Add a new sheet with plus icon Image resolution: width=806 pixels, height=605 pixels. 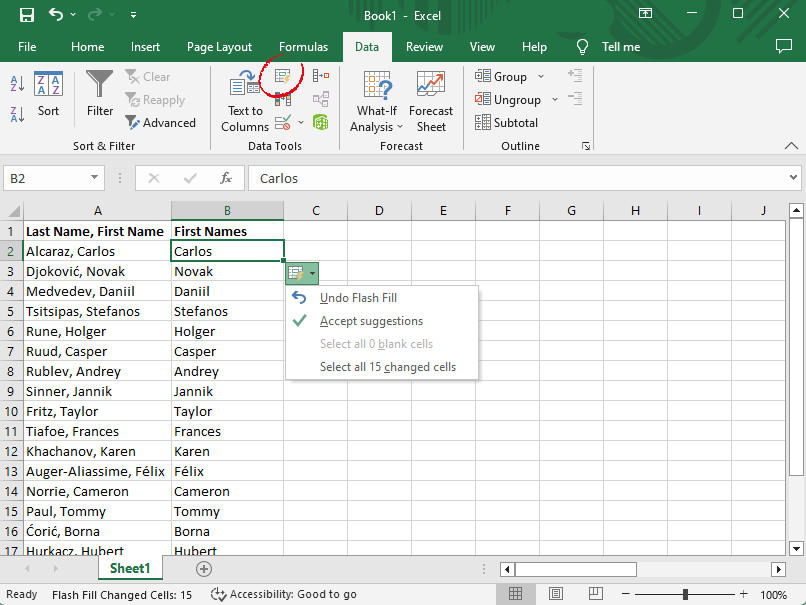click(x=204, y=569)
